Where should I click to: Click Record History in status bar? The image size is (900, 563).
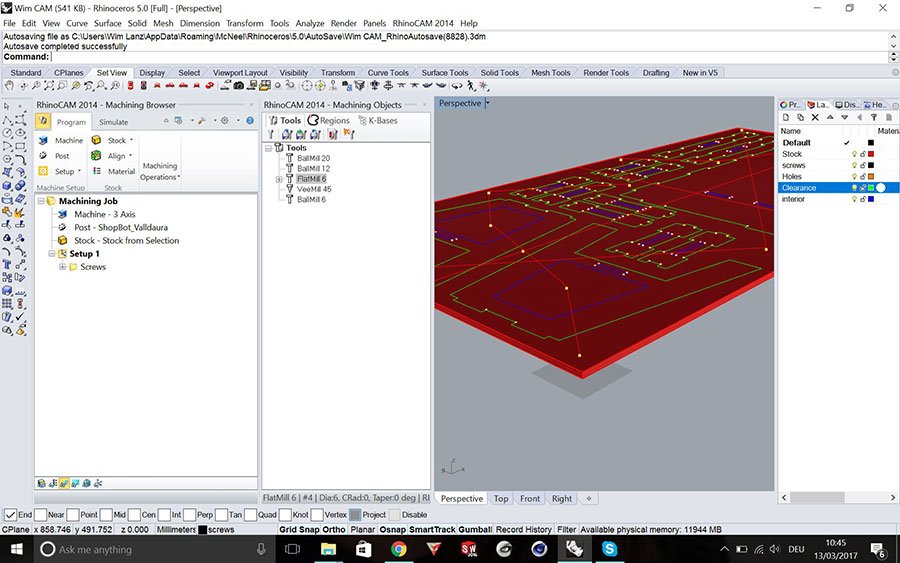click(523, 530)
